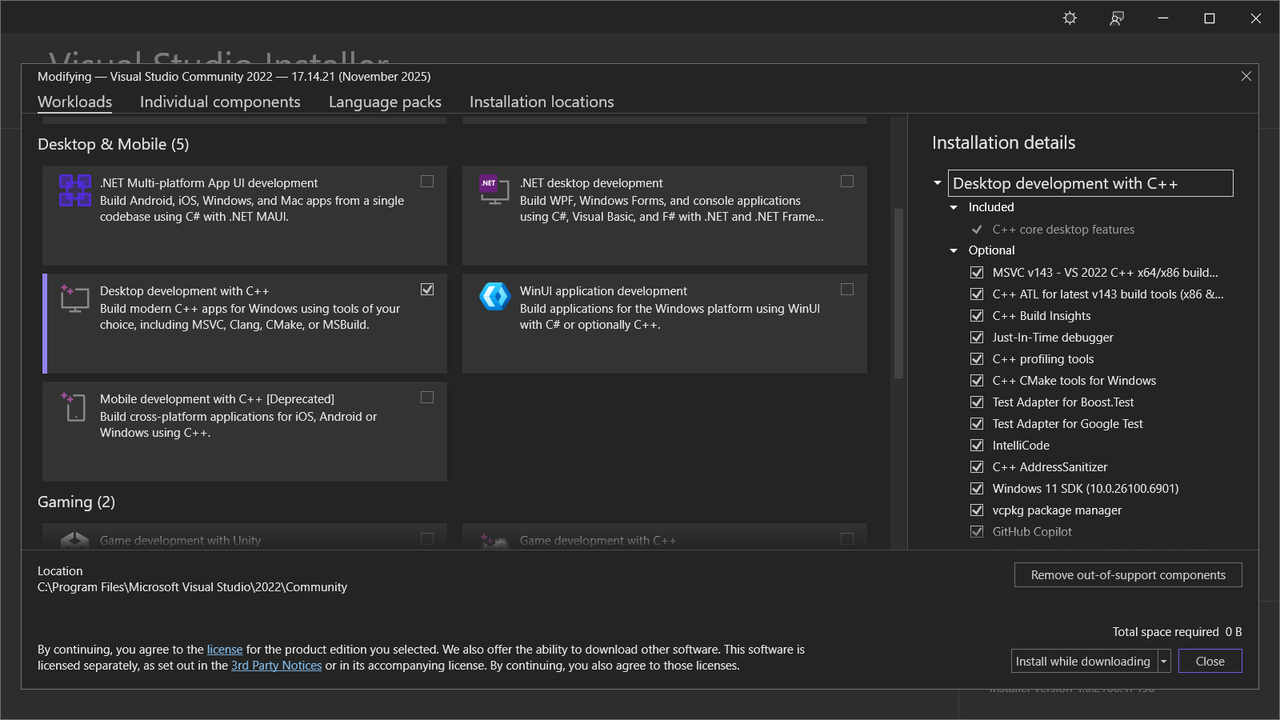Click the .NET desktop development icon
Screen dimensions: 1280x720
click(x=494, y=190)
